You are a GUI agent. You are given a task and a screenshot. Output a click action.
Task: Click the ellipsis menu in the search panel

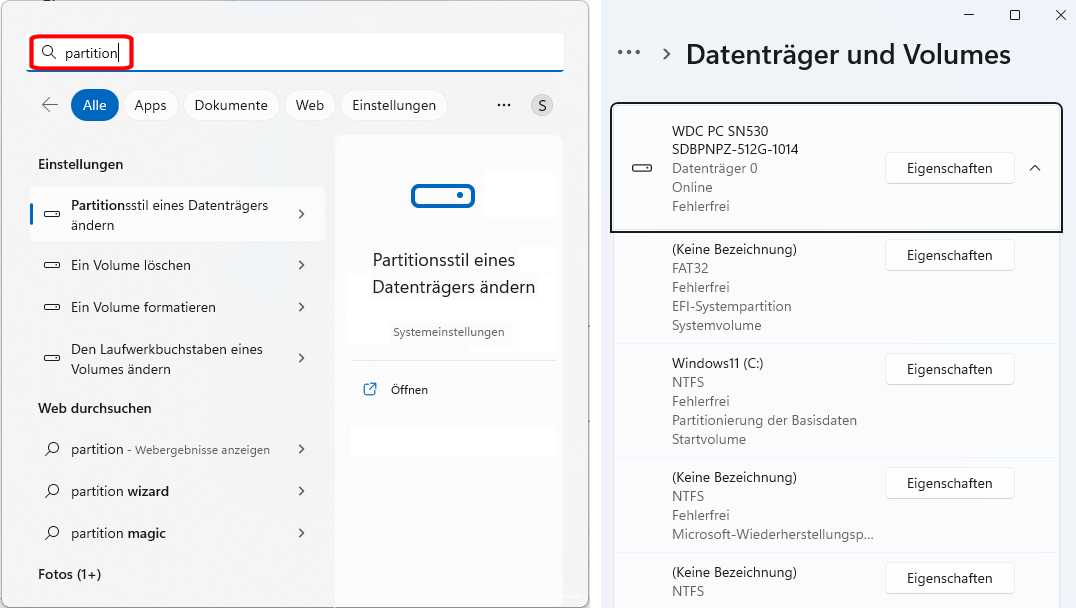tap(504, 104)
